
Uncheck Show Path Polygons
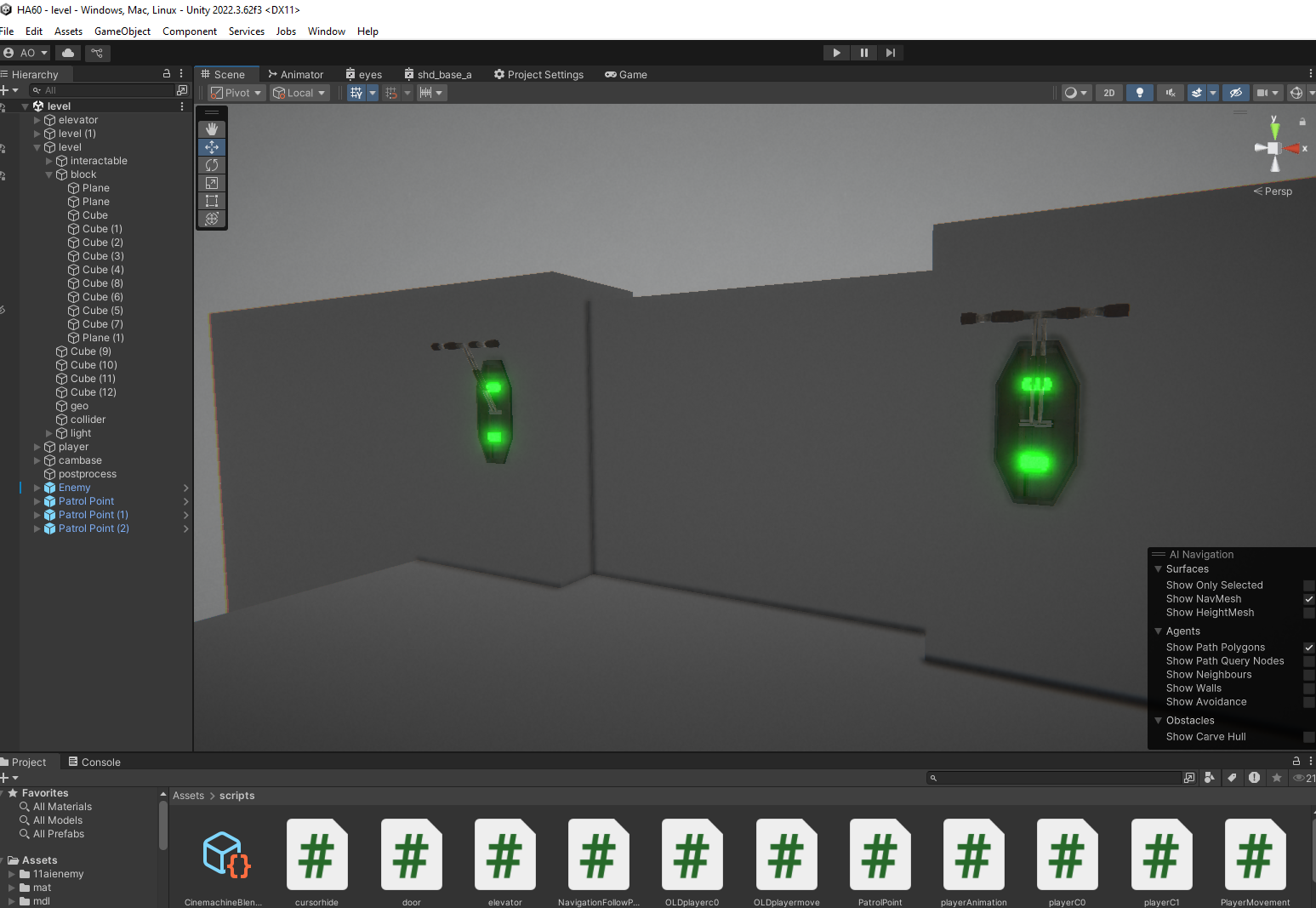[x=1309, y=648]
